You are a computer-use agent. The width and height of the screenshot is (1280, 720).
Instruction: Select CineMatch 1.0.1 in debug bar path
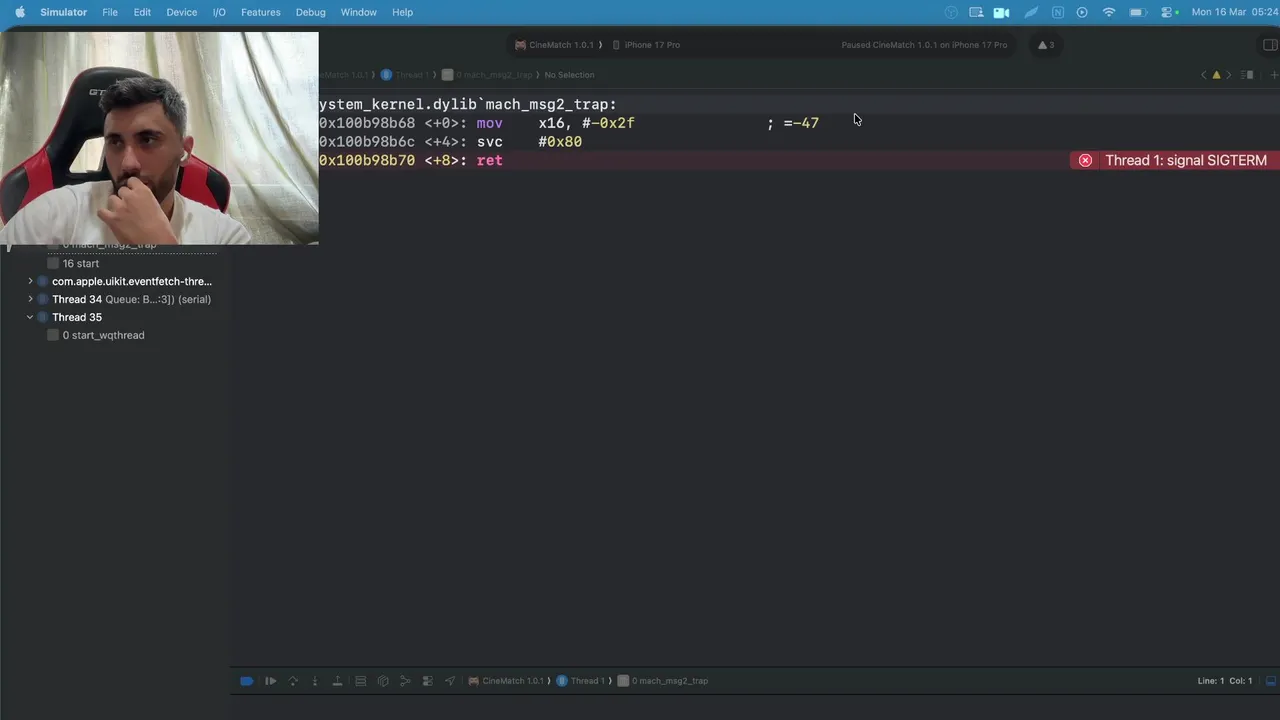click(506, 681)
